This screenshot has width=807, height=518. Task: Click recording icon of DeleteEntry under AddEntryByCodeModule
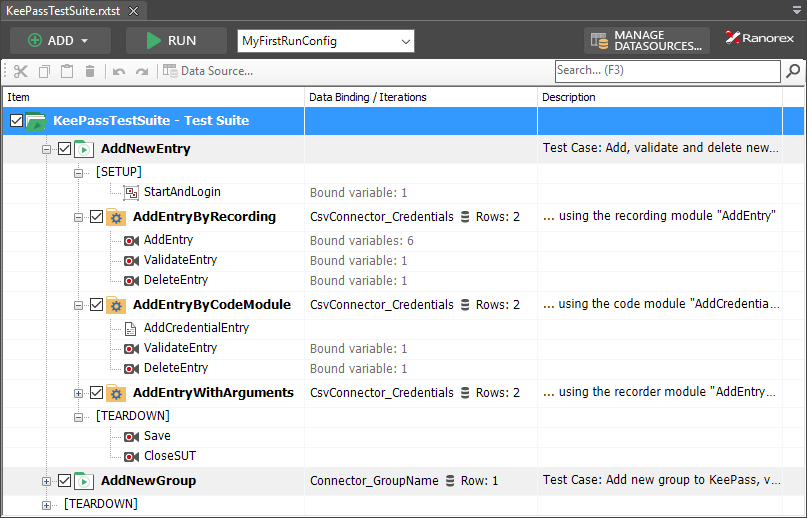tap(131, 369)
